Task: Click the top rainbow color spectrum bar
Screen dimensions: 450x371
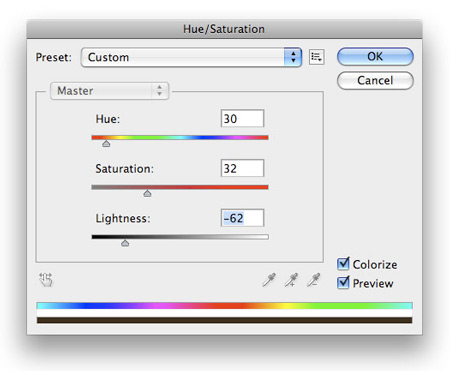Action: [x=224, y=306]
